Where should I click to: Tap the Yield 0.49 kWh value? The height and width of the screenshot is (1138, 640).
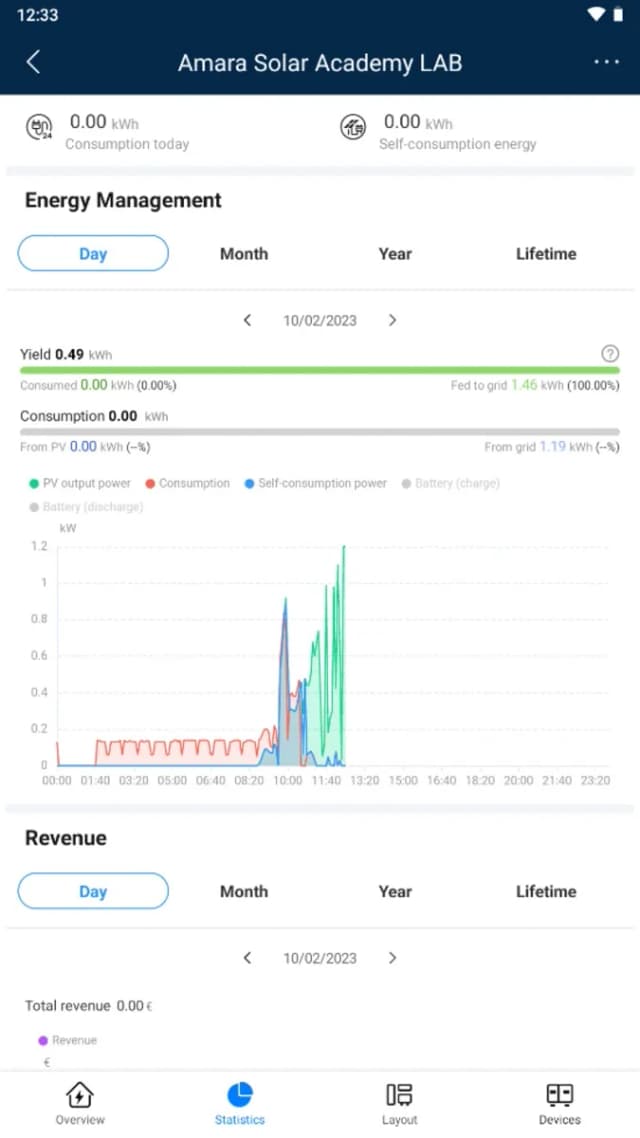66,354
